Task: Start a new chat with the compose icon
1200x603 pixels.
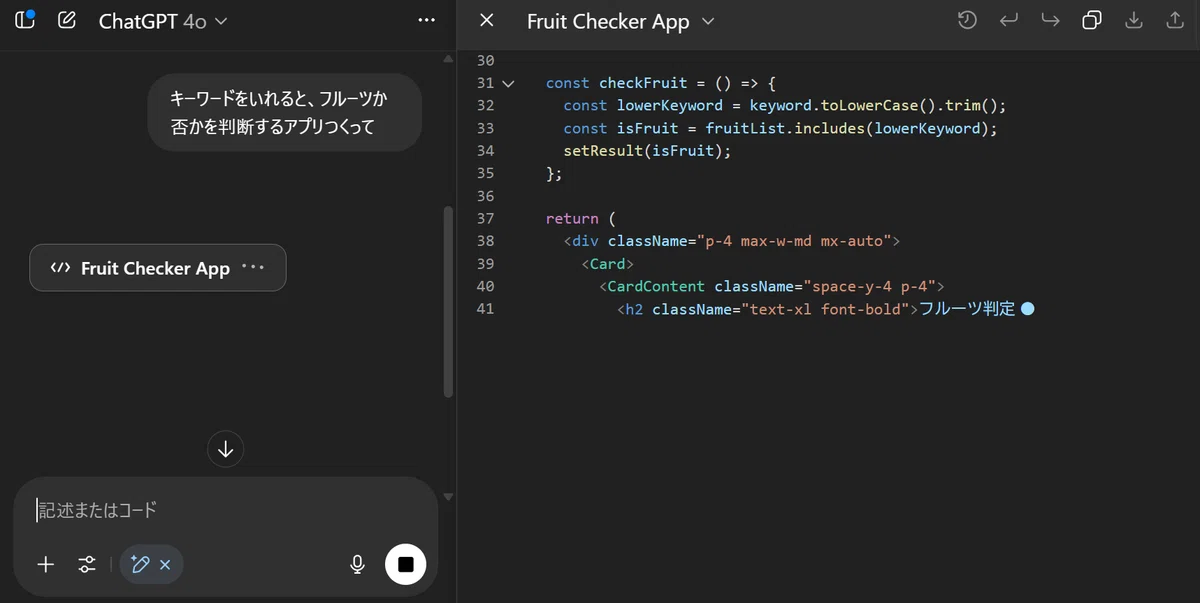Action: coord(67,20)
